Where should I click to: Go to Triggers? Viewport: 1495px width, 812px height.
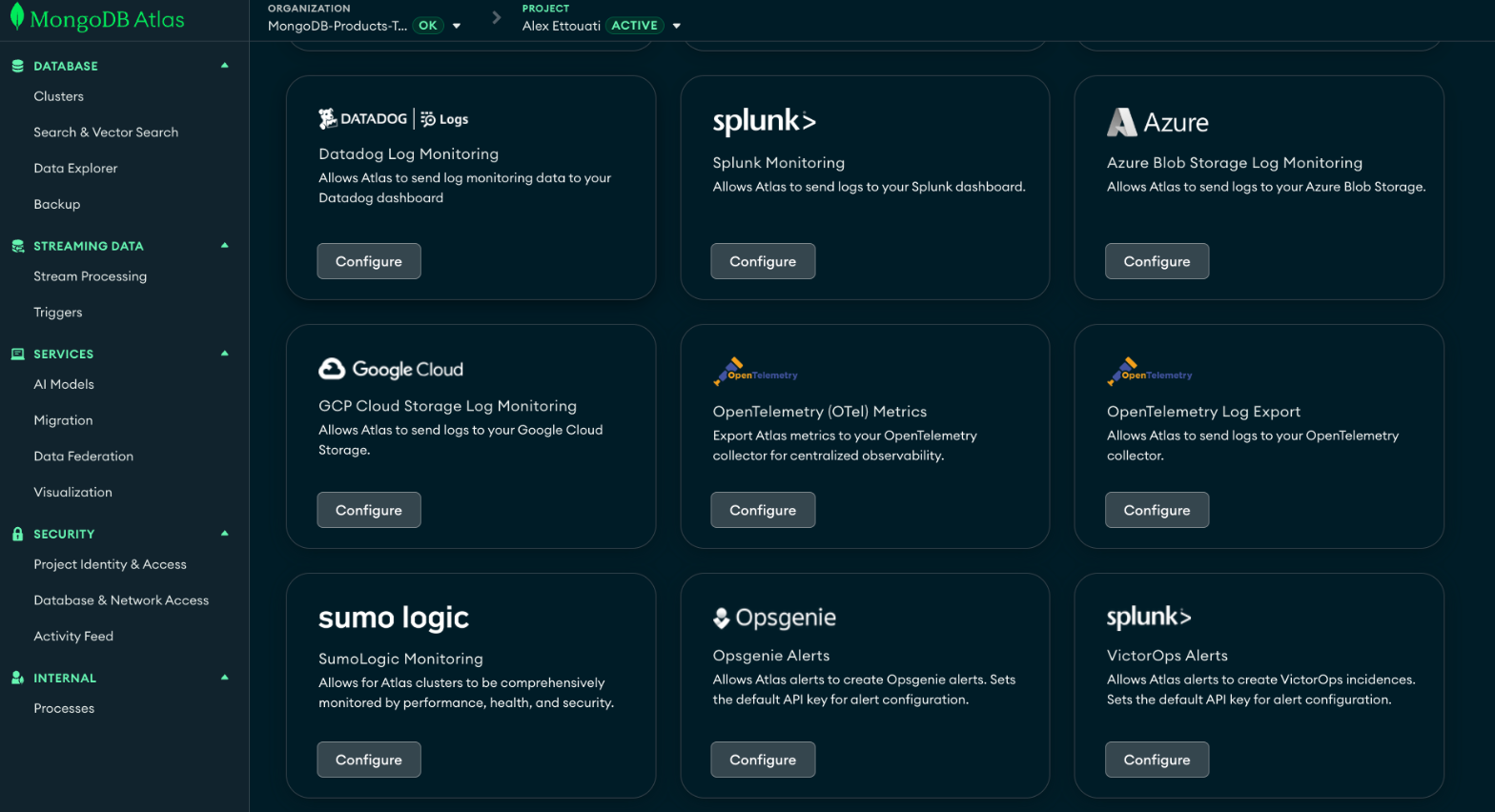tap(58, 313)
